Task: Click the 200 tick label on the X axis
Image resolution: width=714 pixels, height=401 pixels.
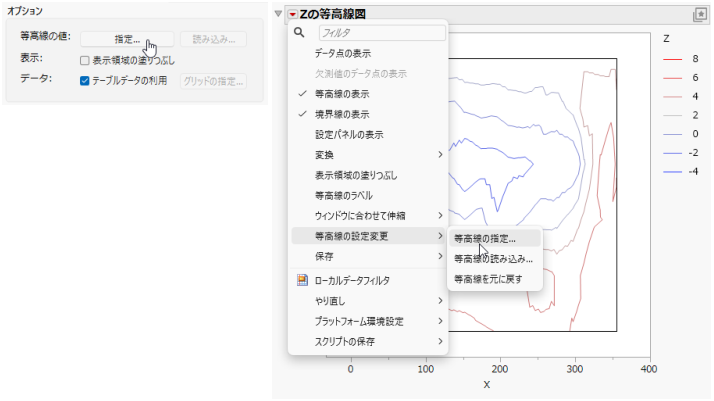Action: pos(500,369)
